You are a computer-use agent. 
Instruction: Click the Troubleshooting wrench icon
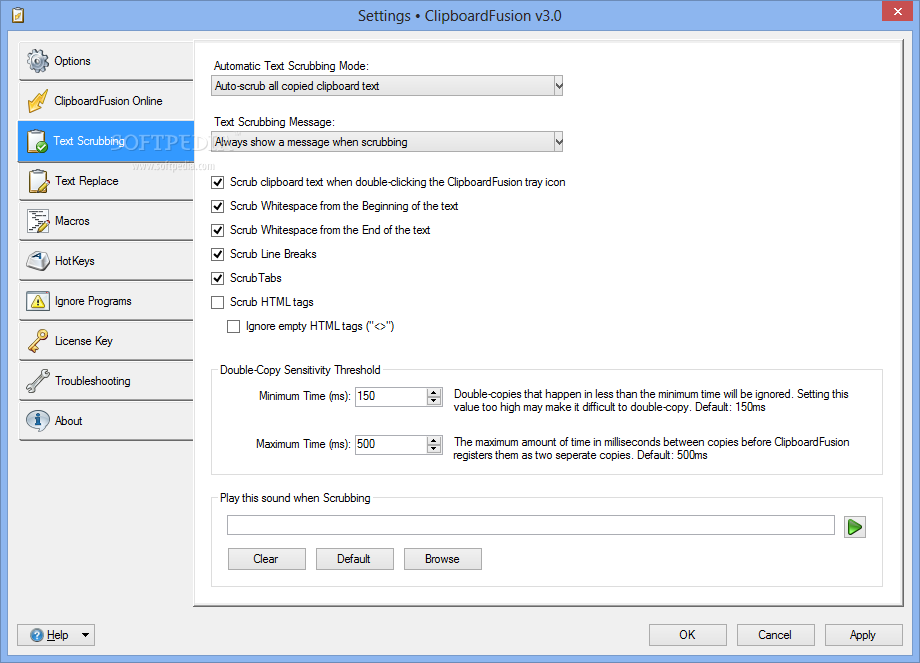[x=38, y=381]
